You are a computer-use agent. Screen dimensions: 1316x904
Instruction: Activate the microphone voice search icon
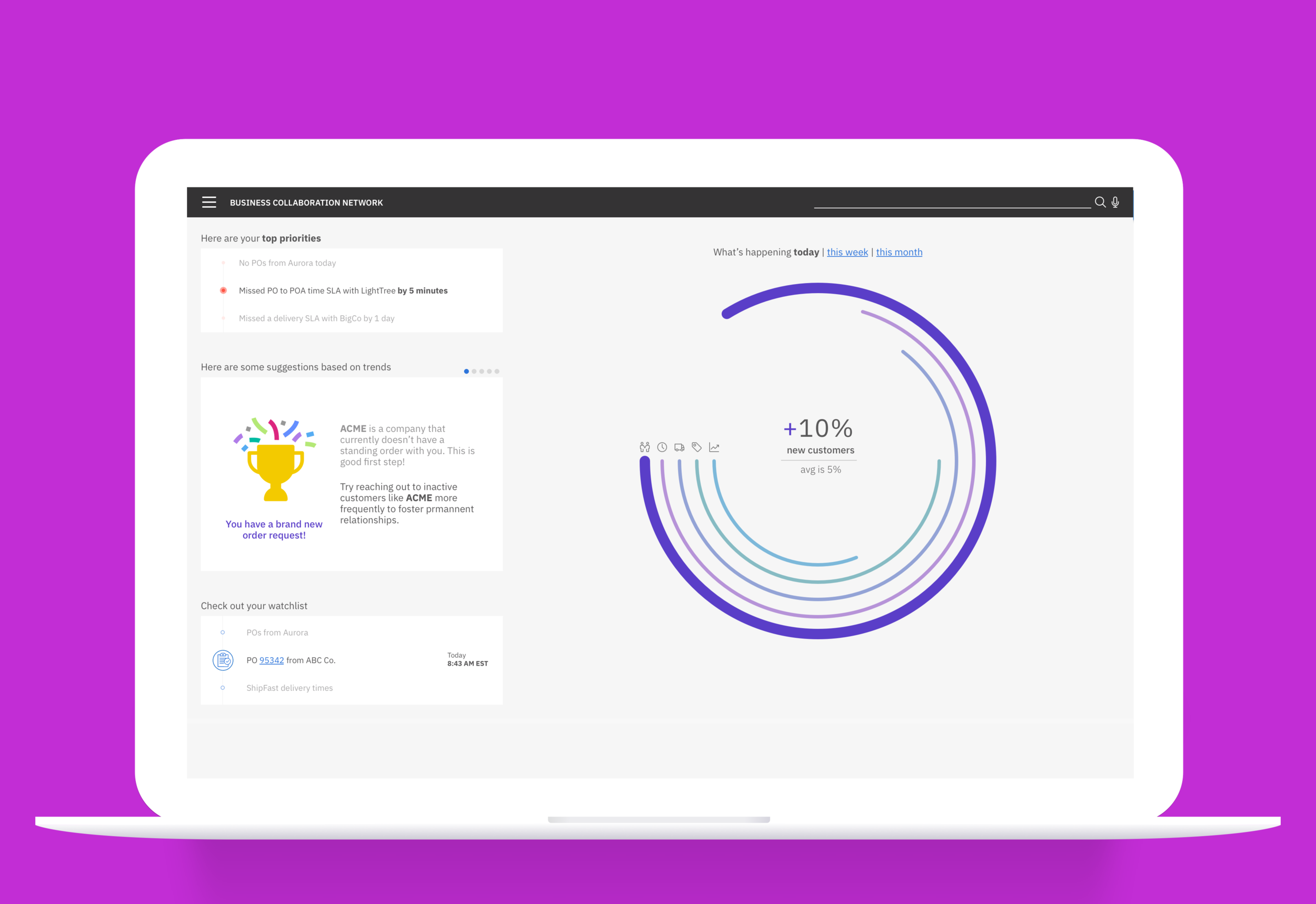1115,202
